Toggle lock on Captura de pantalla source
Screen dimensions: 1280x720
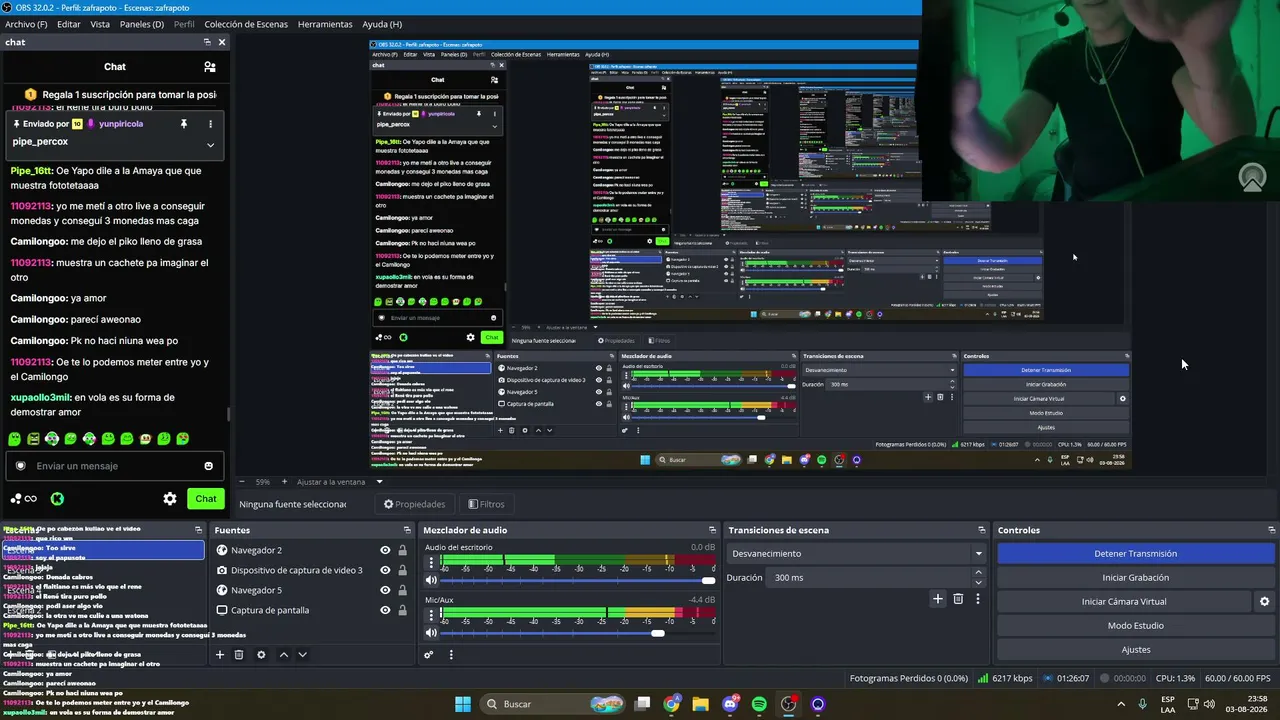(x=402, y=610)
